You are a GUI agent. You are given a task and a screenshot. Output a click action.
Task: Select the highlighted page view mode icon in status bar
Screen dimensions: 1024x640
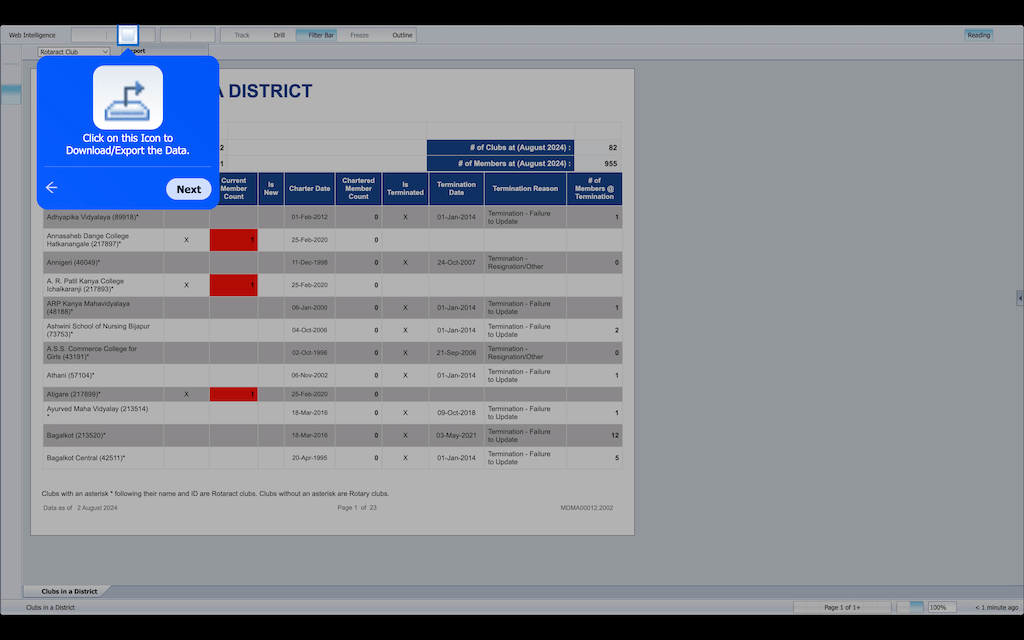click(910, 607)
